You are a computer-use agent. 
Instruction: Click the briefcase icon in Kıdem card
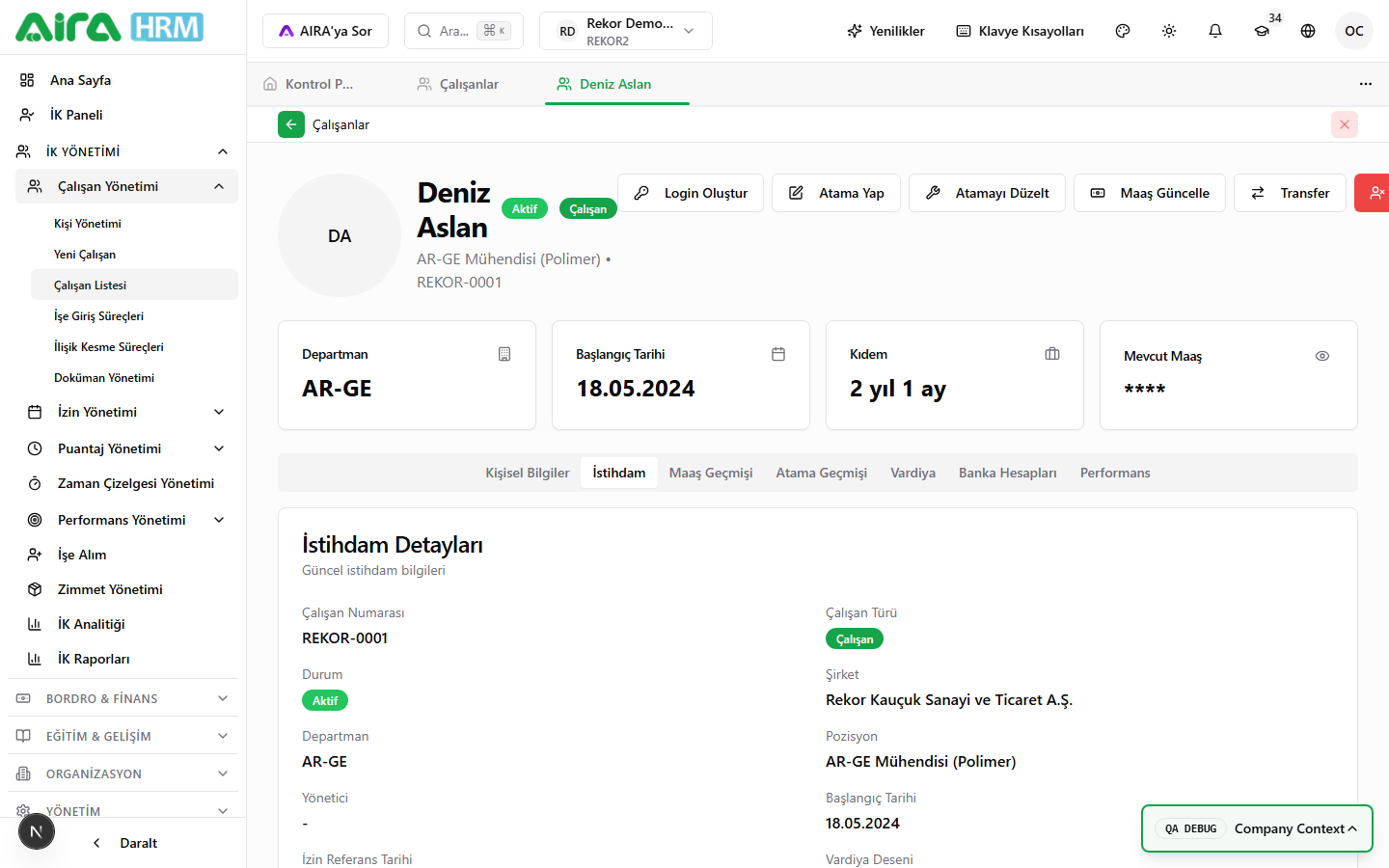[1052, 354]
